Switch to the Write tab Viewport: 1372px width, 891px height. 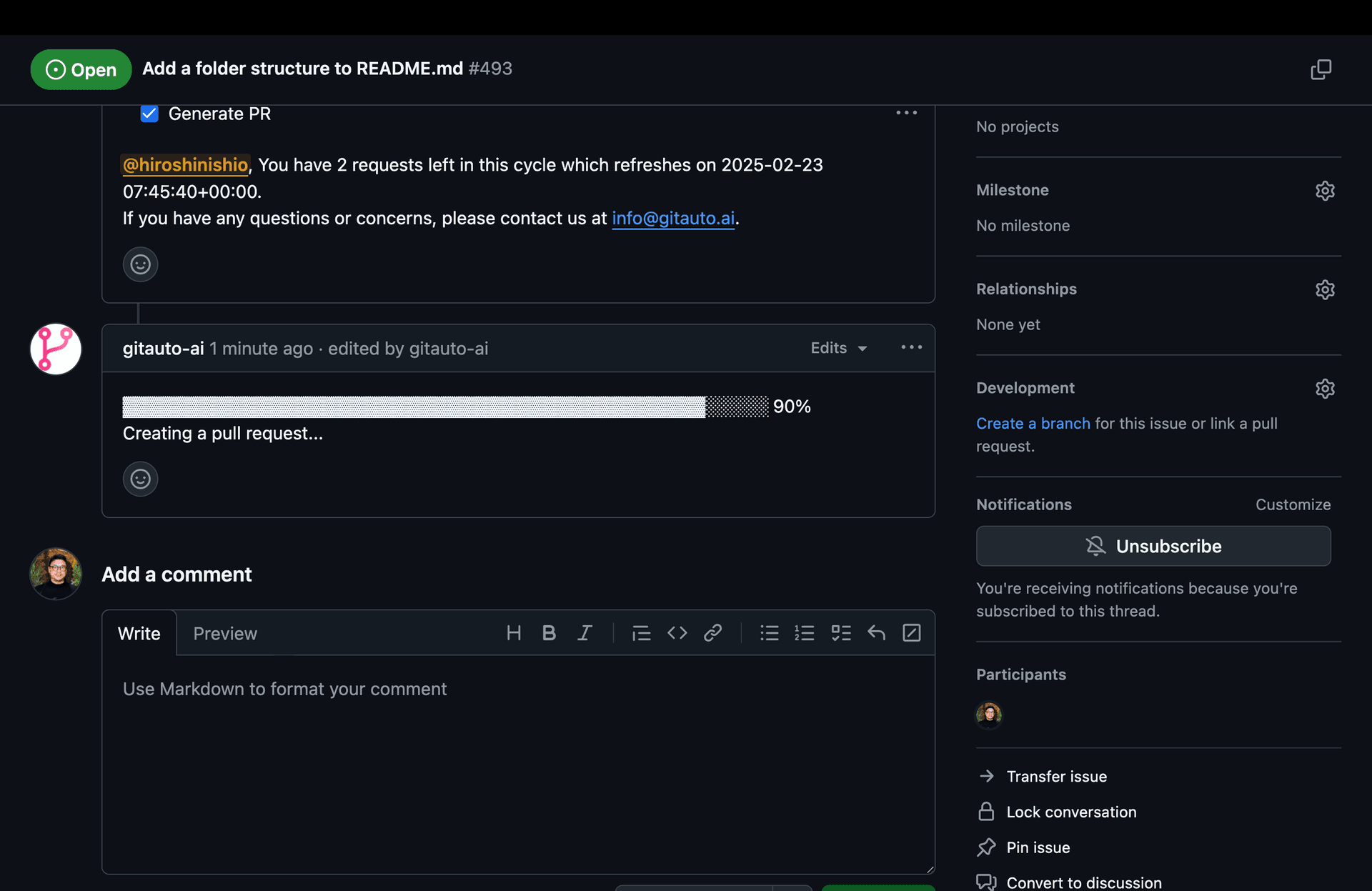click(139, 633)
